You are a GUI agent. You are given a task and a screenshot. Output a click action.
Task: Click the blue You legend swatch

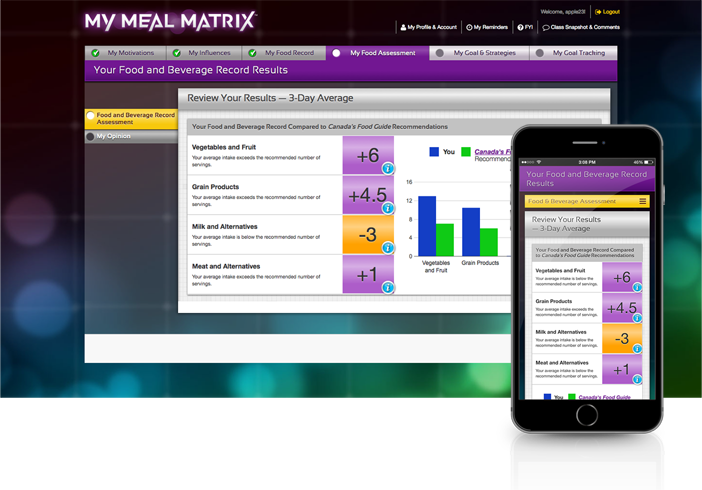point(434,152)
